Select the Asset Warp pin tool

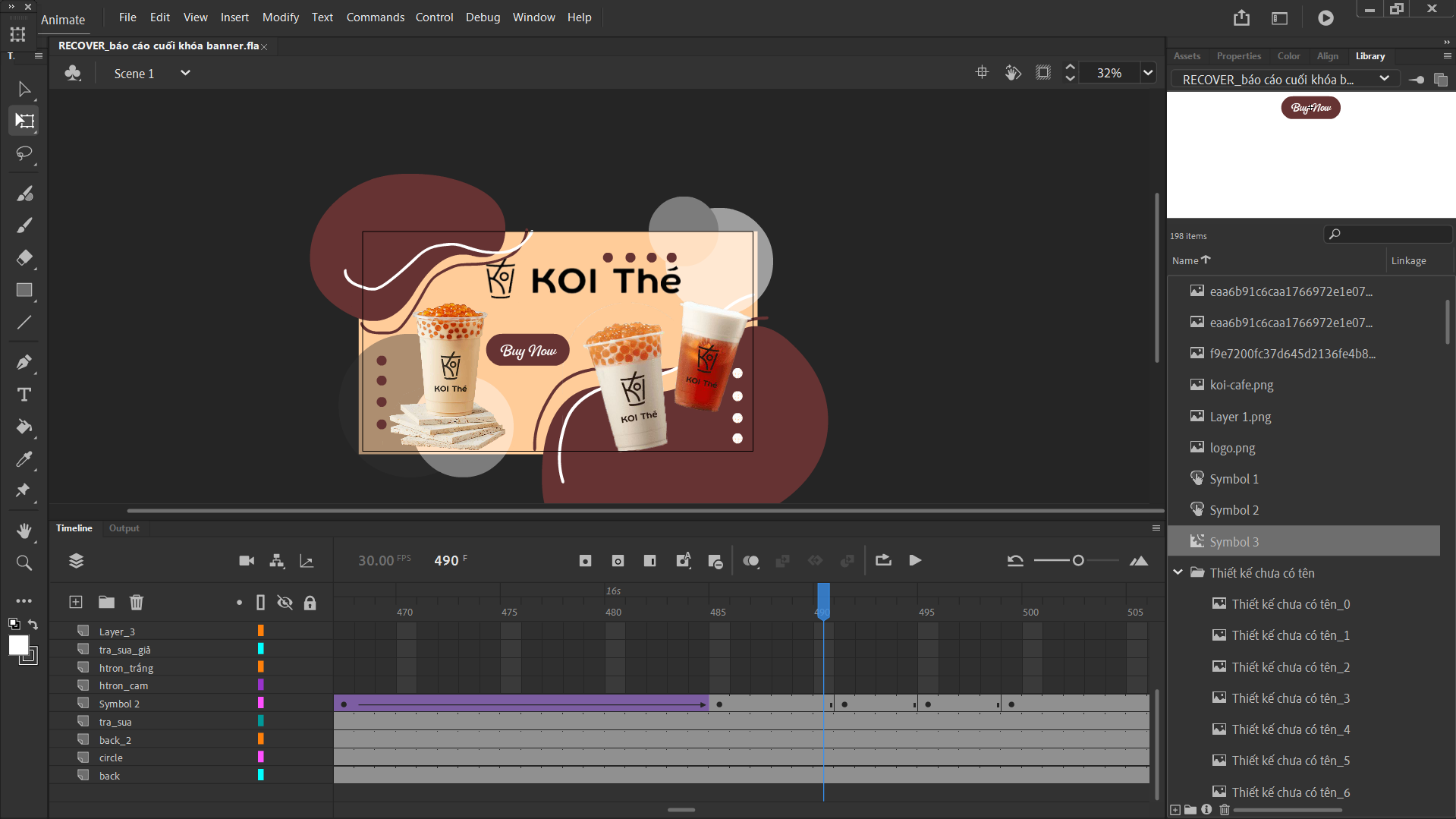[x=24, y=491]
